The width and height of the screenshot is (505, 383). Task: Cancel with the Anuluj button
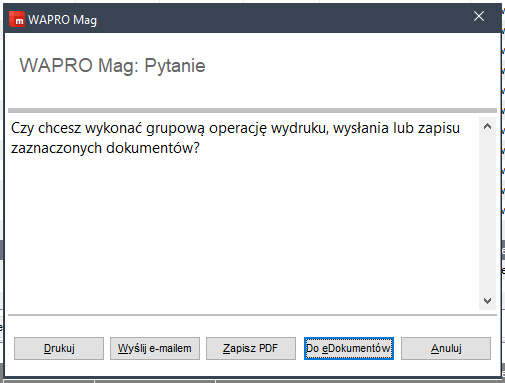click(446, 348)
